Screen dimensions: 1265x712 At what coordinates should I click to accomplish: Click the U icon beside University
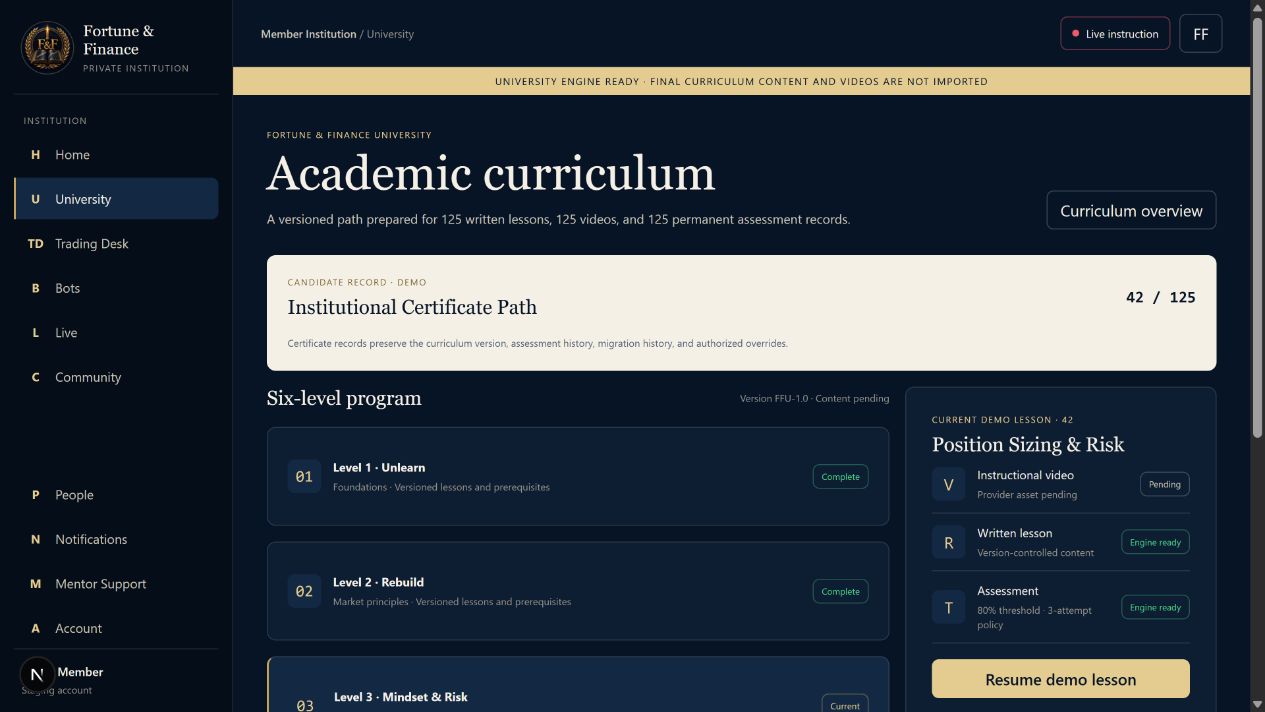(36, 199)
